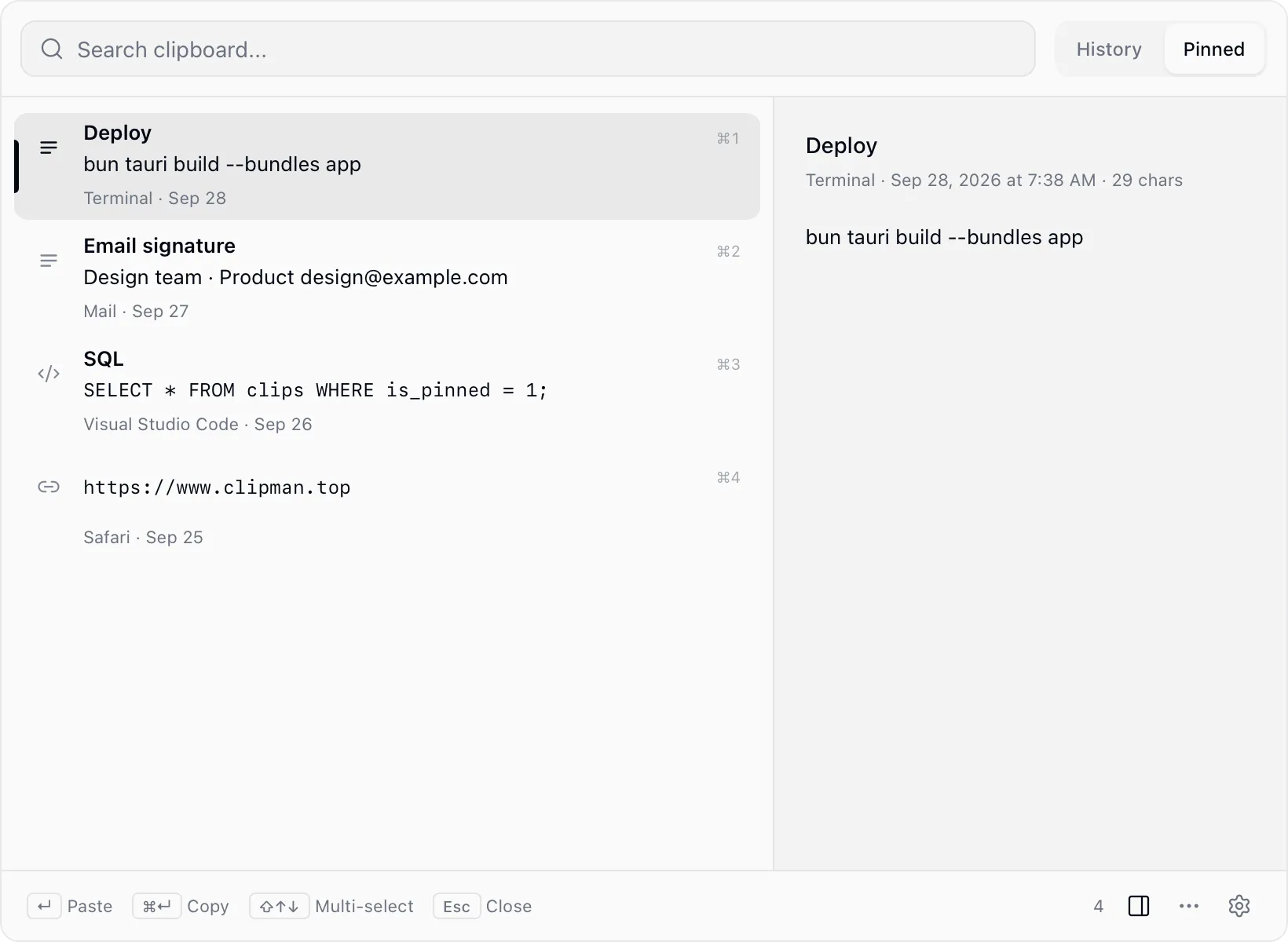Viewport: 1288px width, 942px height.
Task: Click 'Terminal · Sep 28' metadata line
Action: pyautogui.click(x=155, y=198)
